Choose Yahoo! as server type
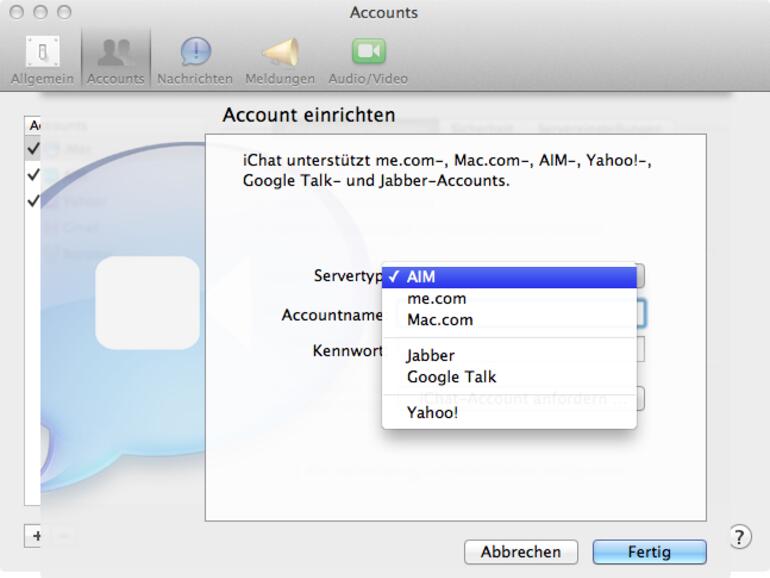770x578 pixels. tap(509, 413)
